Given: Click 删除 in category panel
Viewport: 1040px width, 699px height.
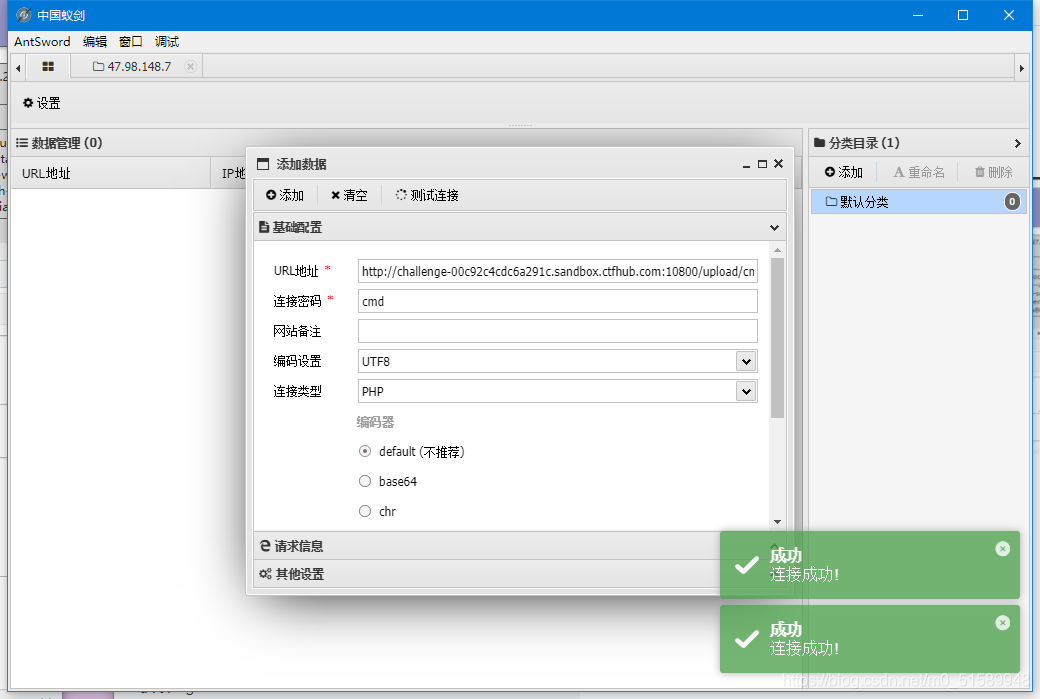Looking at the screenshot, I should pyautogui.click(x=994, y=172).
